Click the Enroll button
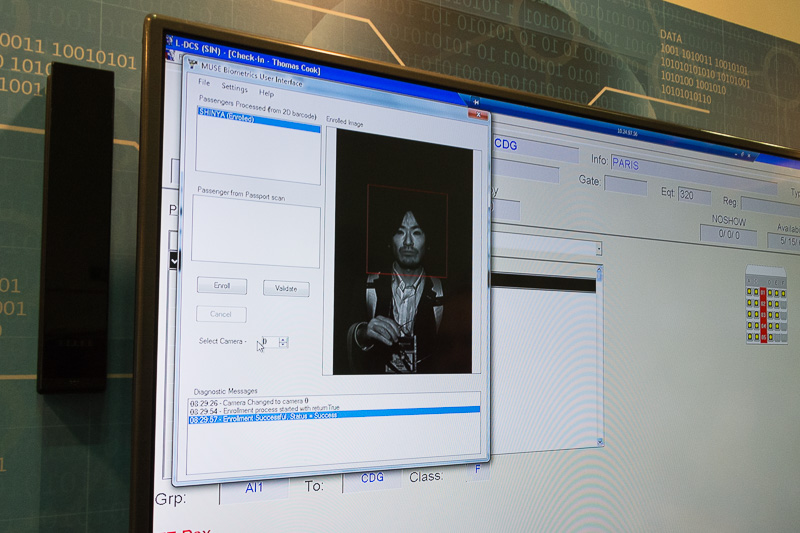800x533 pixels. pos(222,286)
